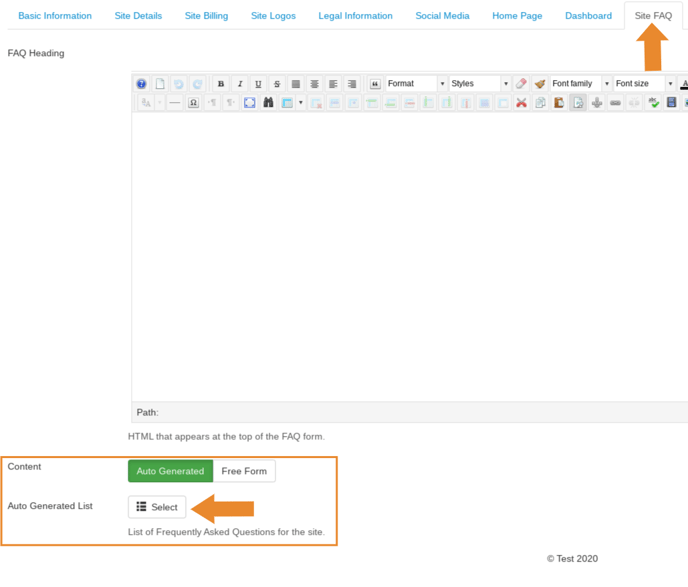Open the Format dropdown
This screenshot has height=587, width=688.
pos(416,84)
